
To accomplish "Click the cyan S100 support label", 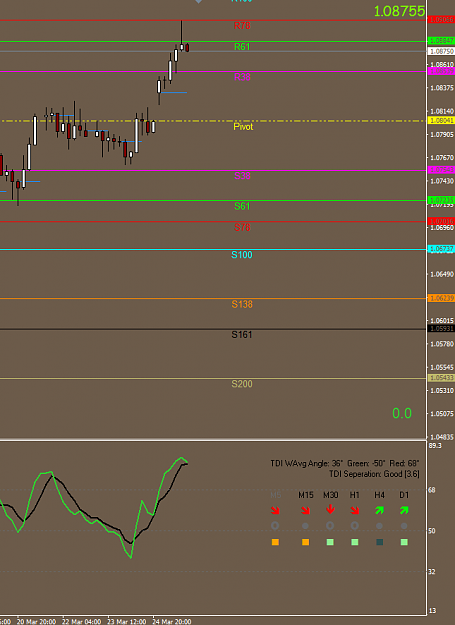I will (242, 255).
